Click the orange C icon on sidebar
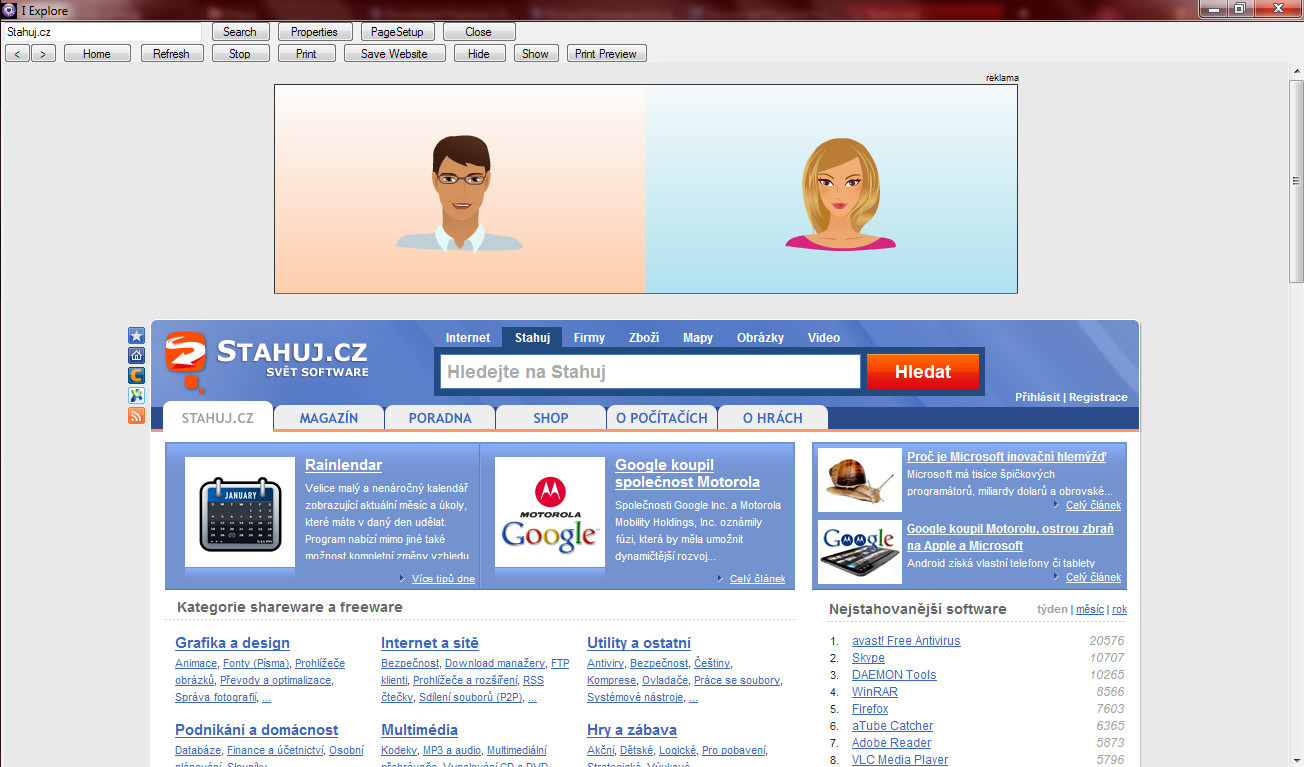 pos(136,376)
